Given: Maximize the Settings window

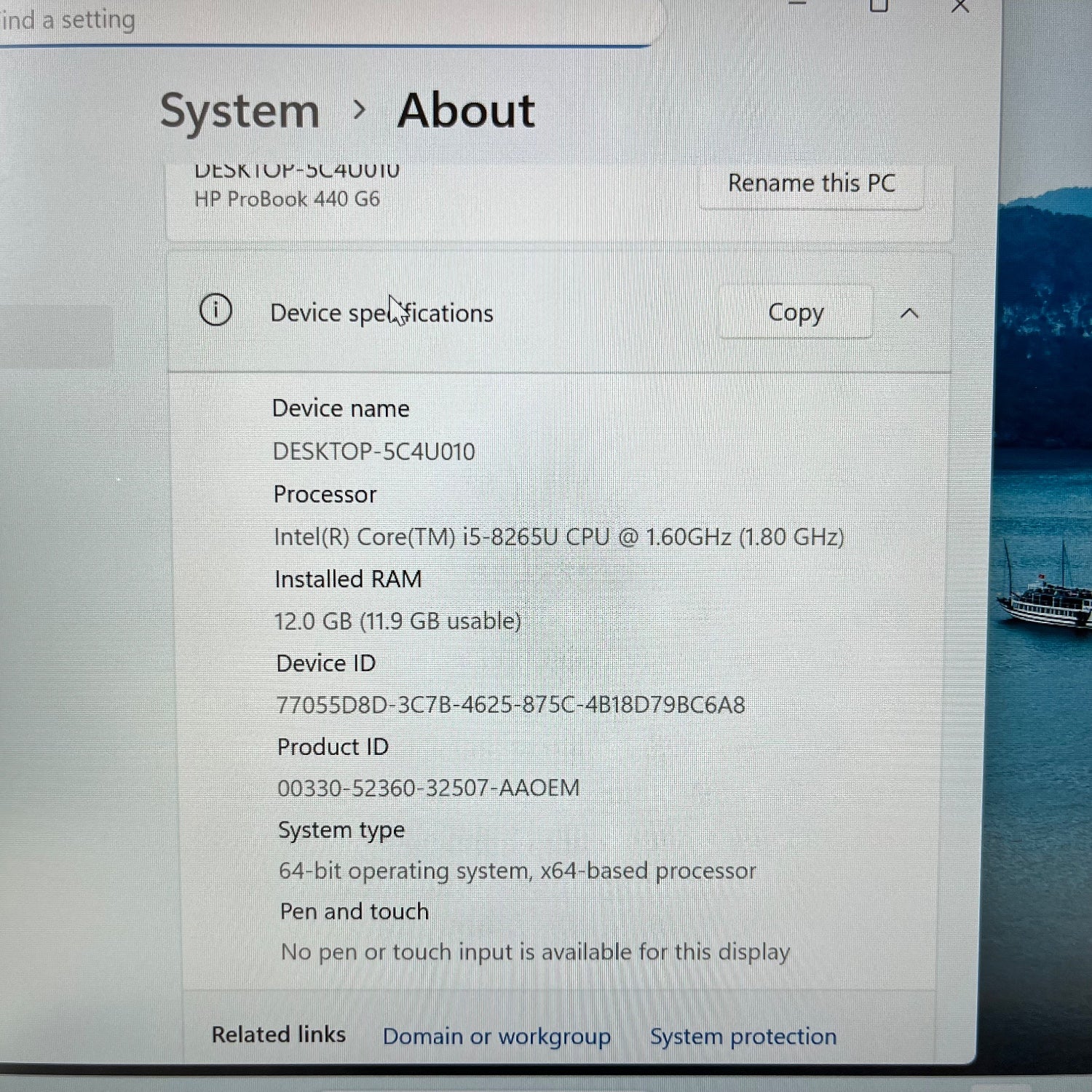Looking at the screenshot, I should 879,7.
